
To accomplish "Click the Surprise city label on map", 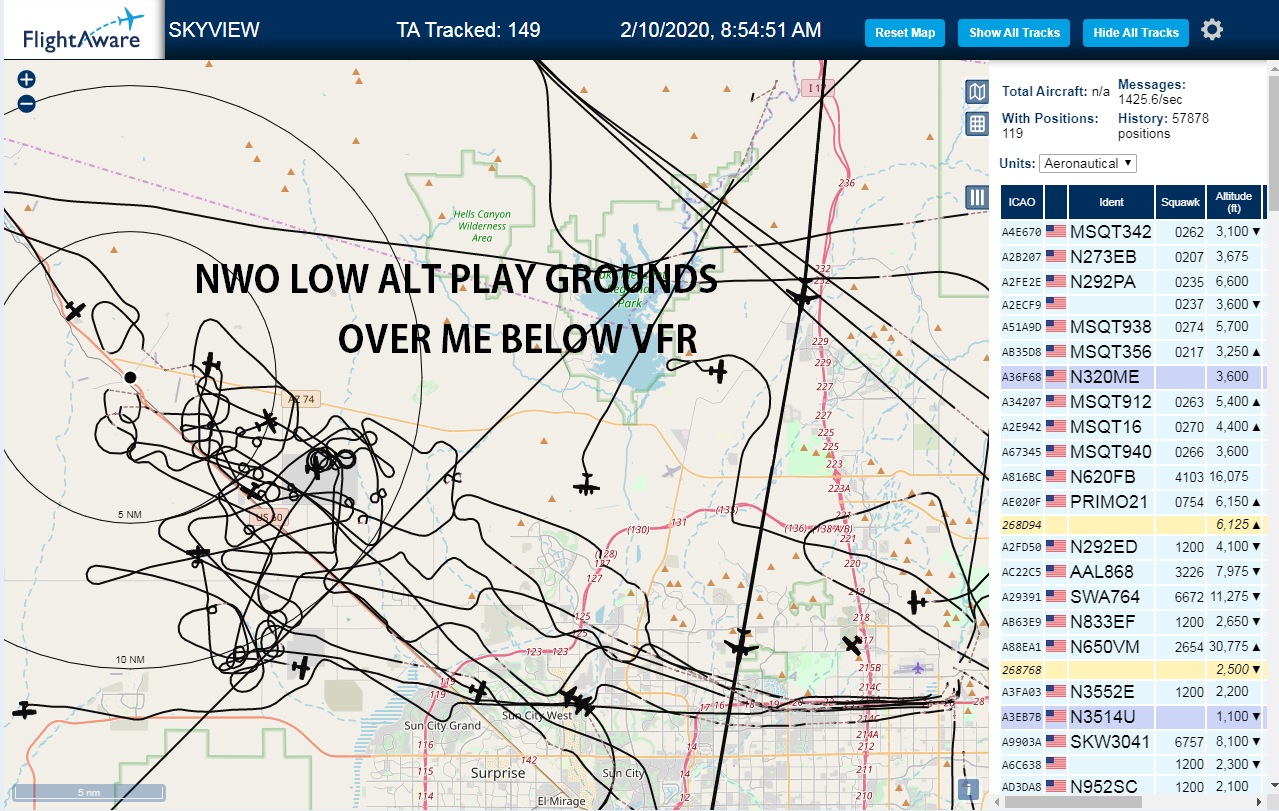I will click(498, 773).
